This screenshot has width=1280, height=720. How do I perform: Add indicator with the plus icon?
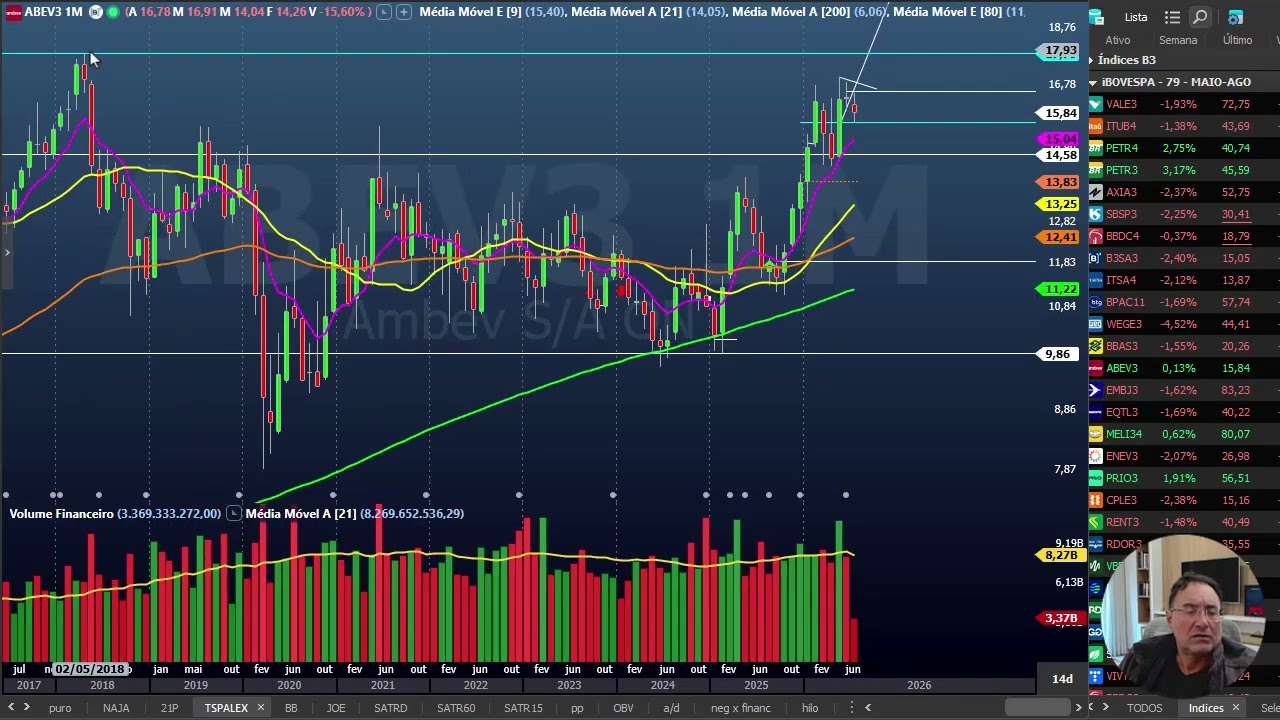coord(403,12)
